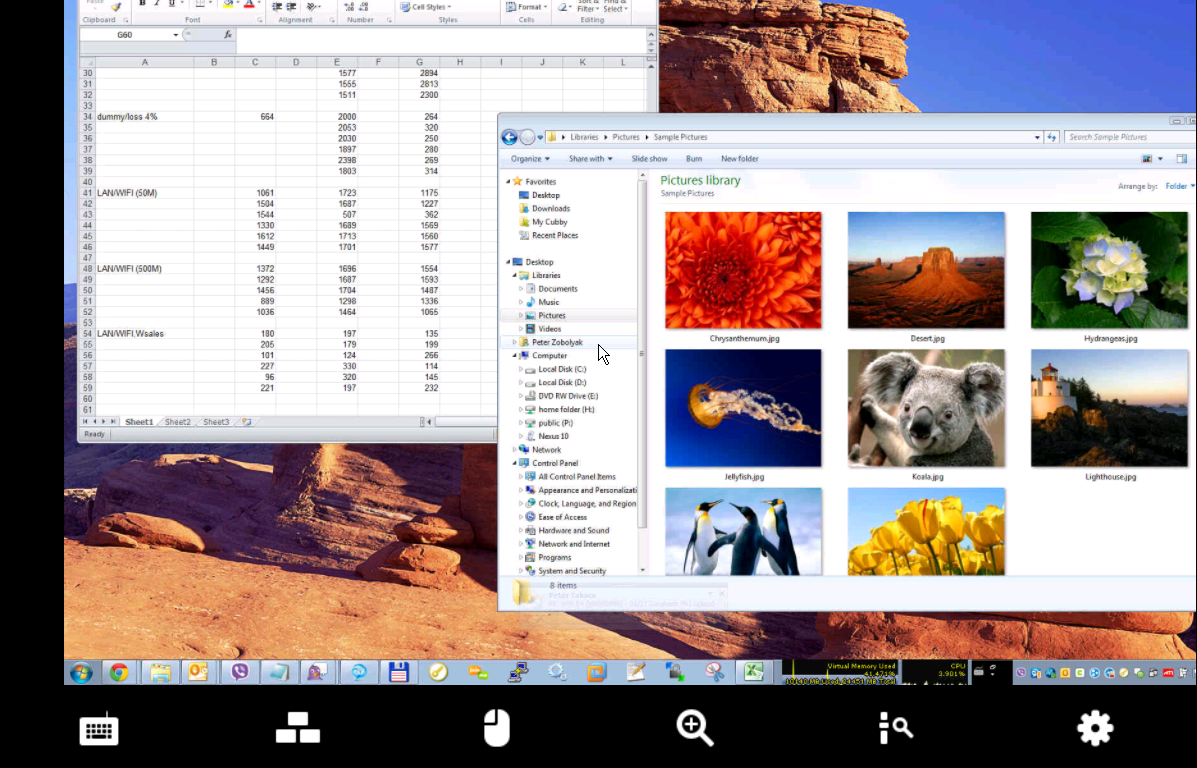Open the info search icon in remote toolbar
The image size is (1197, 768).
pyautogui.click(x=895, y=728)
